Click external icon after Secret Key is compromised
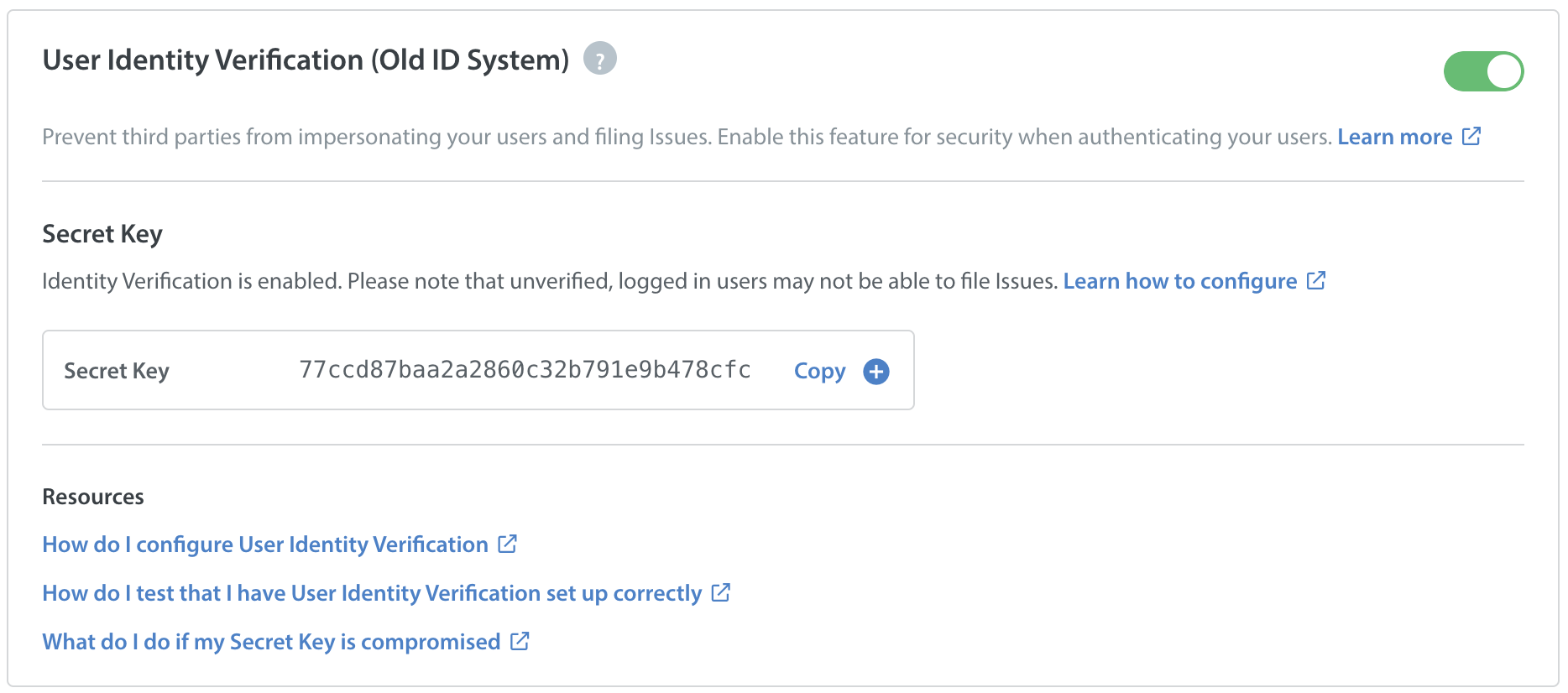The width and height of the screenshot is (1568, 693). (x=520, y=641)
